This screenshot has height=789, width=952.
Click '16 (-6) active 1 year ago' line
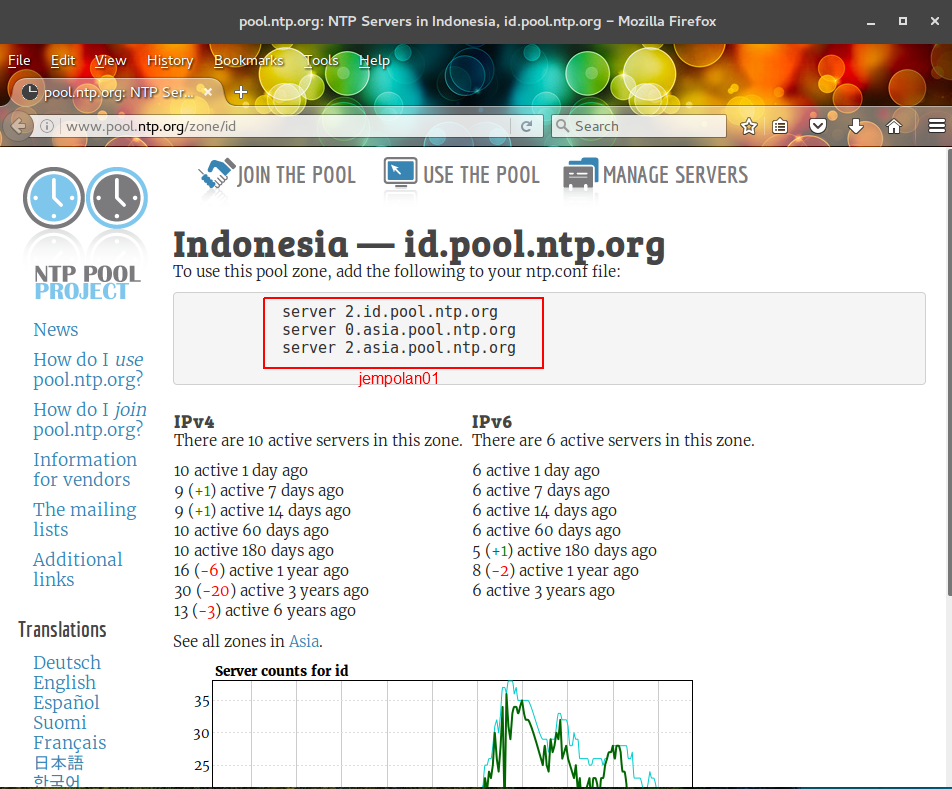tap(261, 571)
